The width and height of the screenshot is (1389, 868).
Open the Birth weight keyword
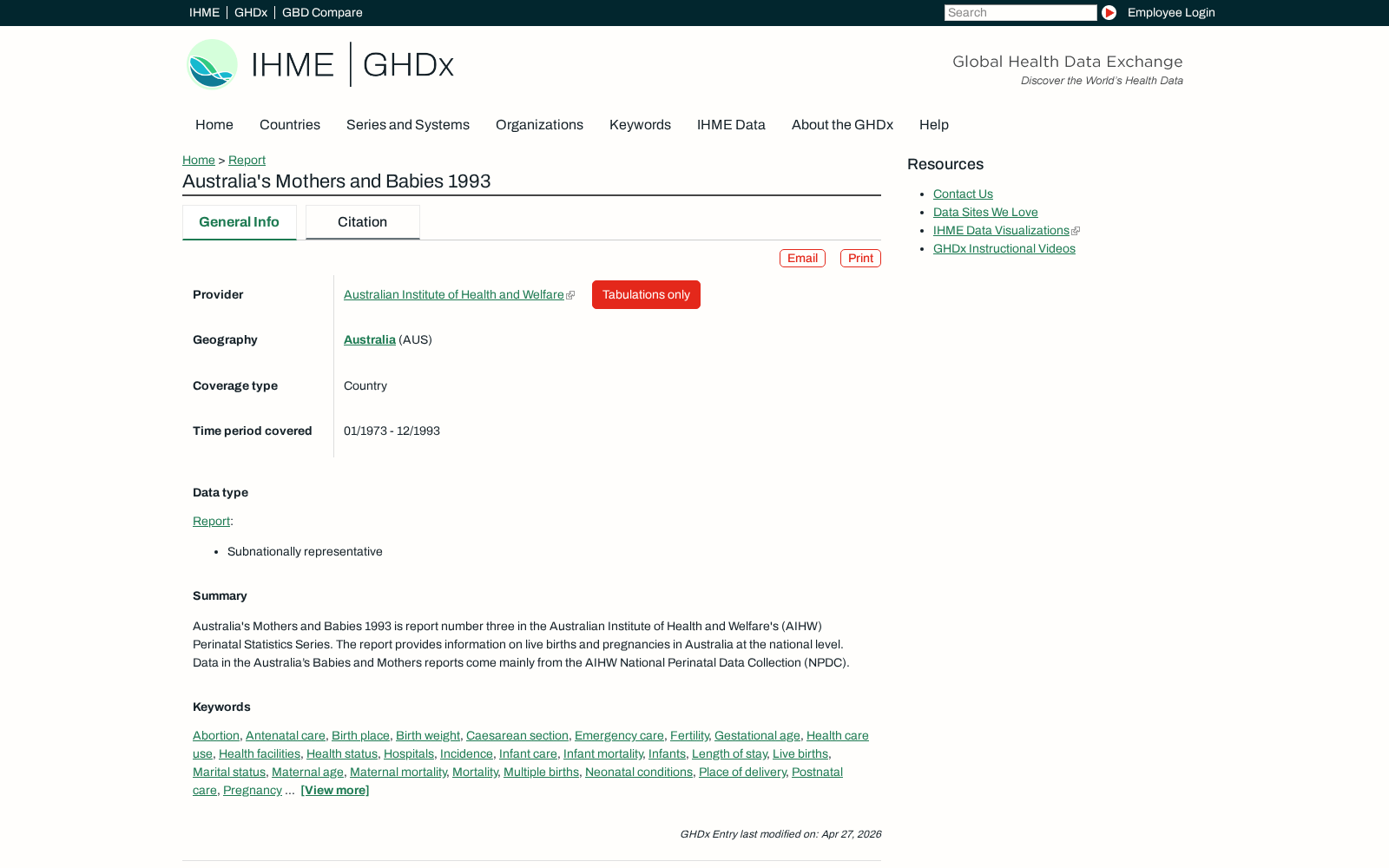[x=428, y=735]
